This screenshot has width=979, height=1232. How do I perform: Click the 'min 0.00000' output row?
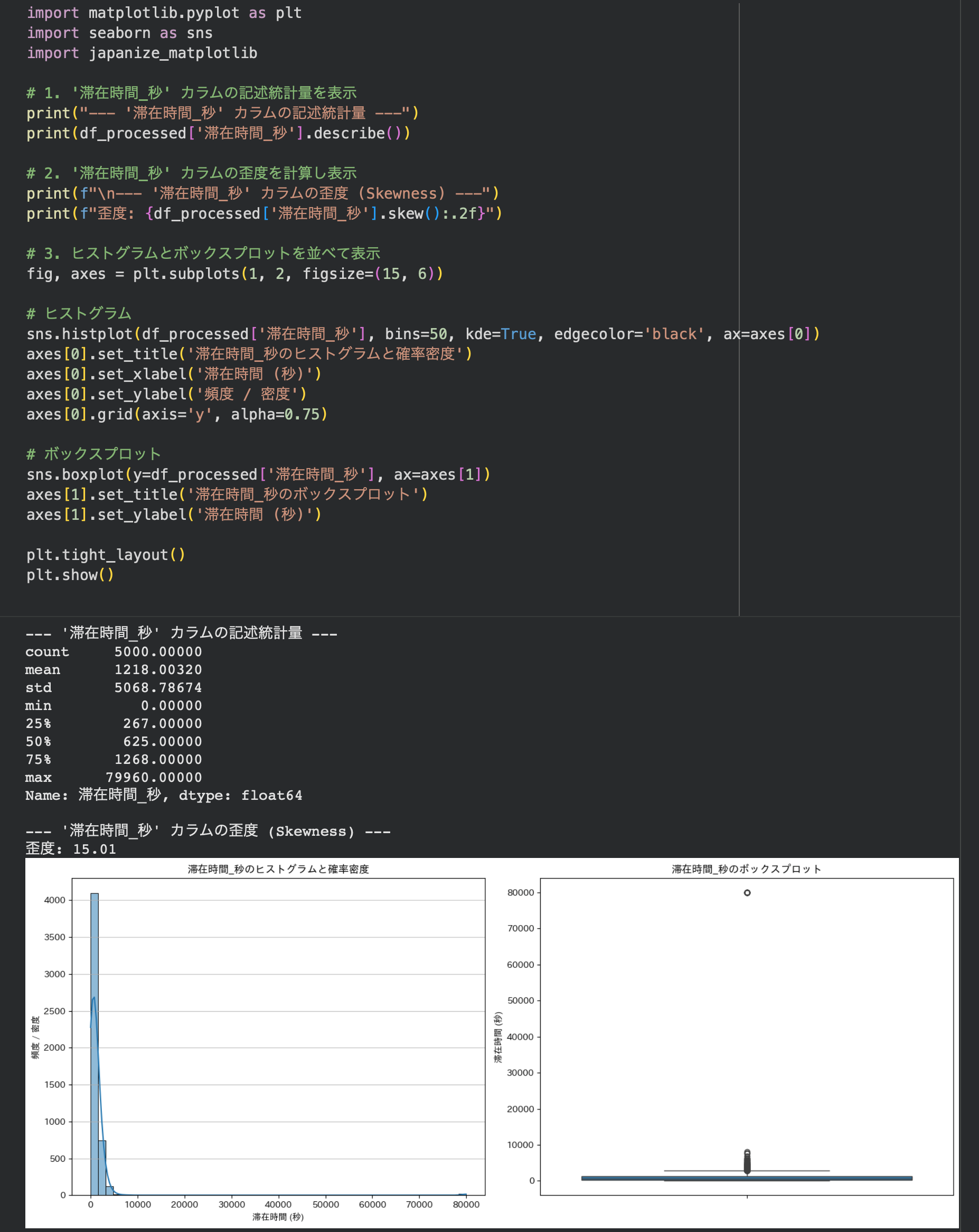click(114, 706)
